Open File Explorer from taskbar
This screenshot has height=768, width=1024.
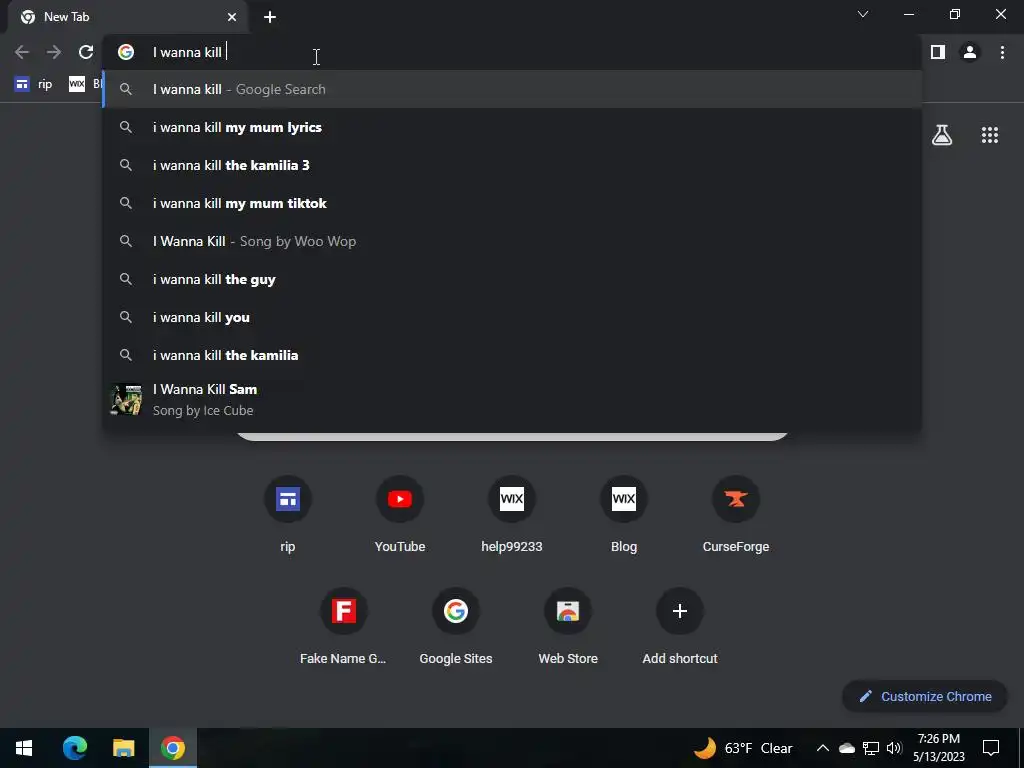point(123,748)
